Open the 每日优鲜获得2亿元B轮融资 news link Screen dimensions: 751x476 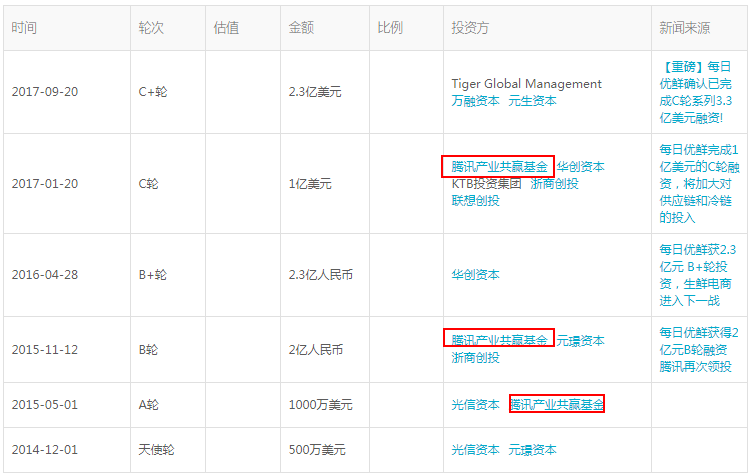698,349
